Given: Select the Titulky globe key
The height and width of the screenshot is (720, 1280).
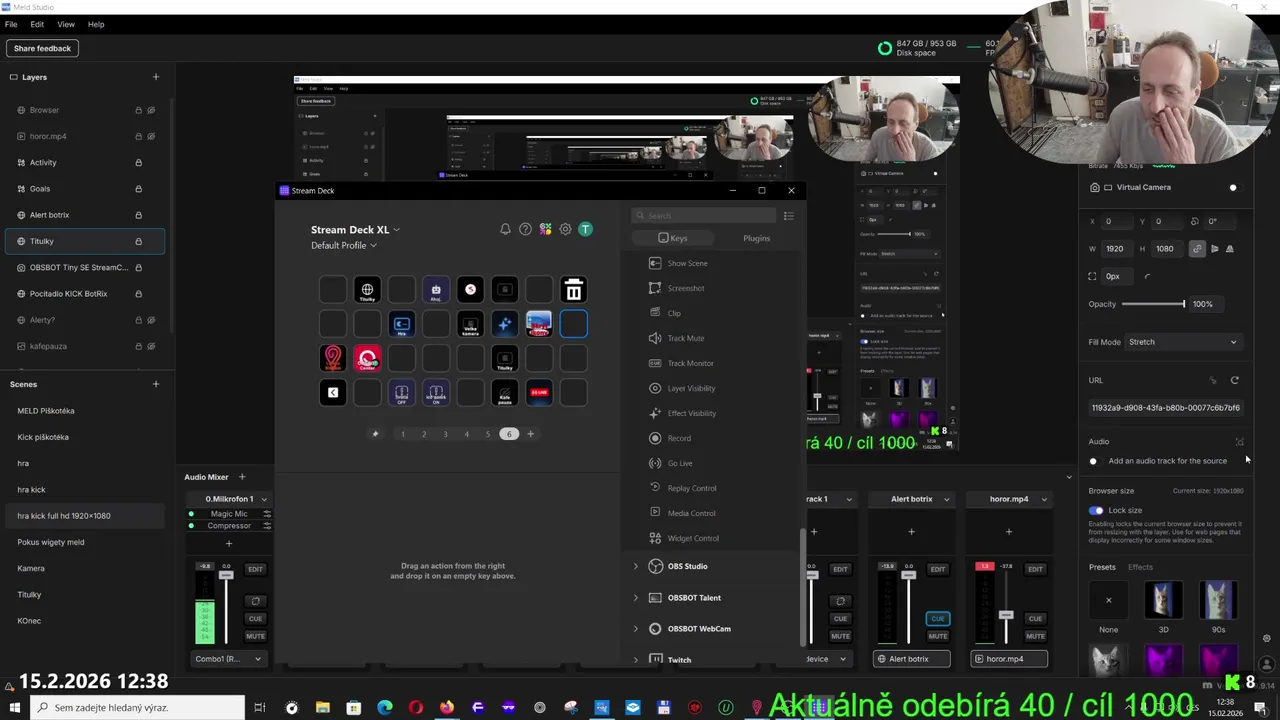Looking at the screenshot, I should (x=367, y=290).
